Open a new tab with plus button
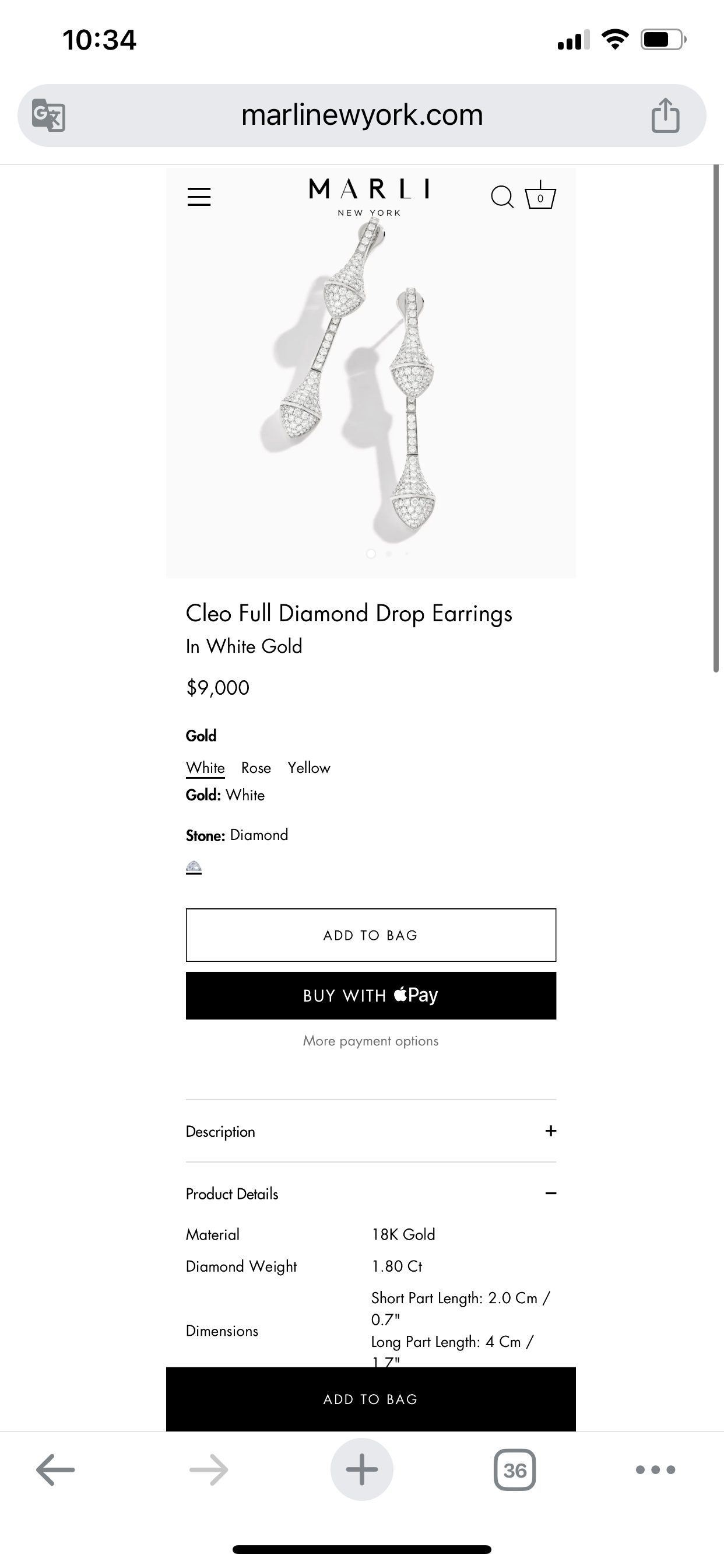The height and width of the screenshot is (1568, 724). coord(362,1469)
